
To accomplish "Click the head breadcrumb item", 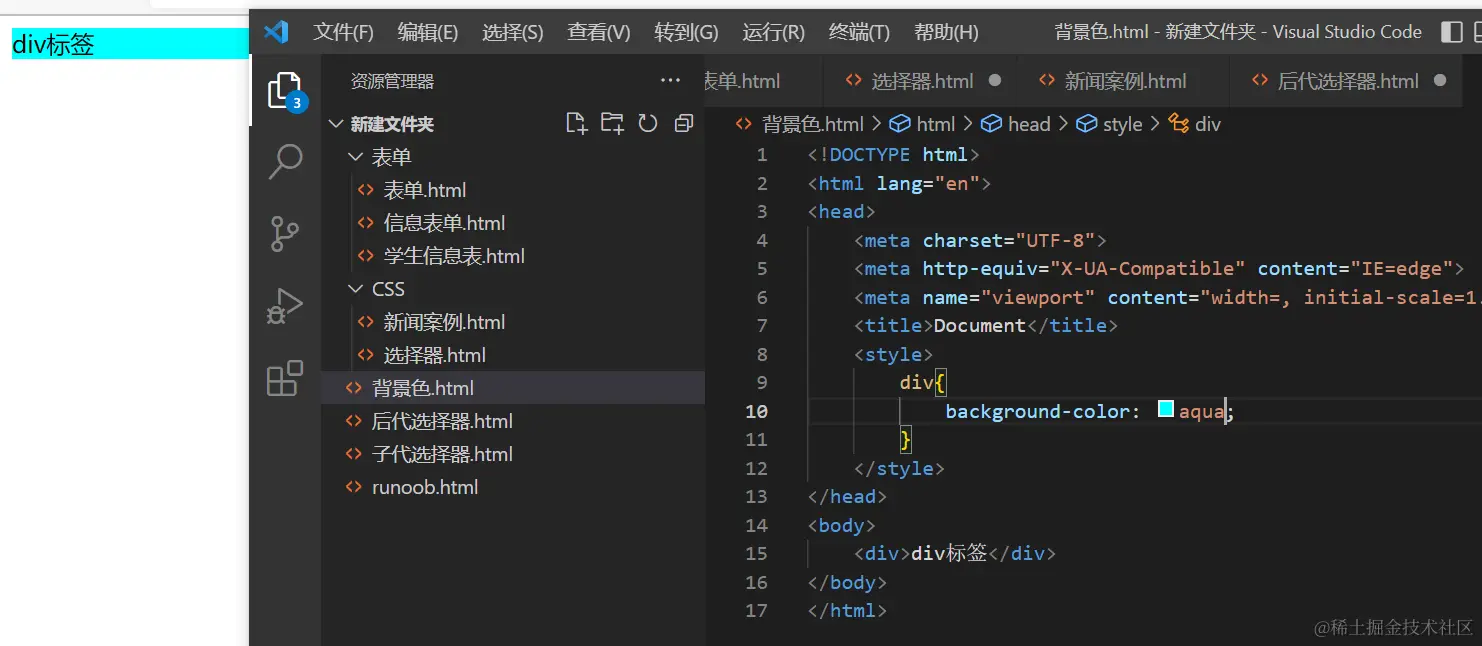I will [1028, 124].
